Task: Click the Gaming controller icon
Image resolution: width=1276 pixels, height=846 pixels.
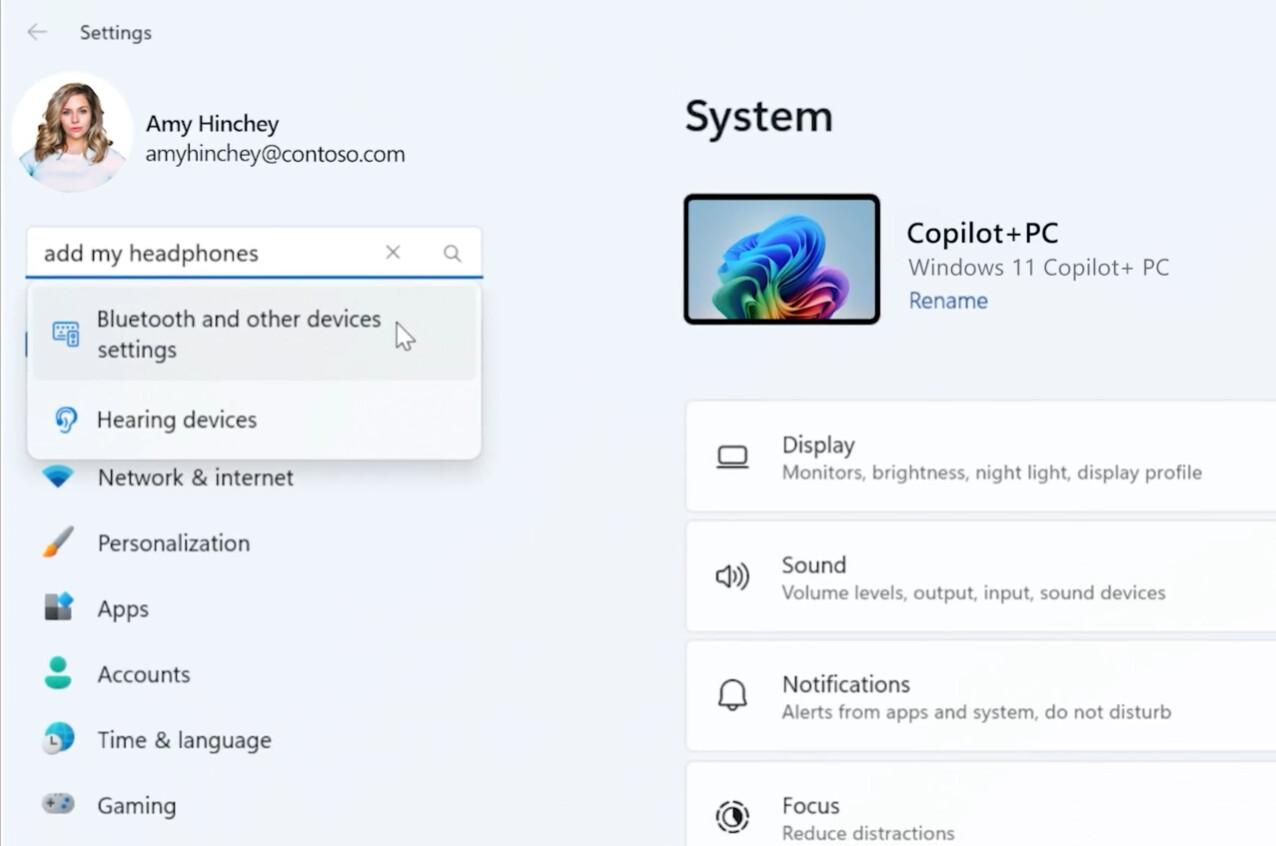Action: tap(58, 803)
